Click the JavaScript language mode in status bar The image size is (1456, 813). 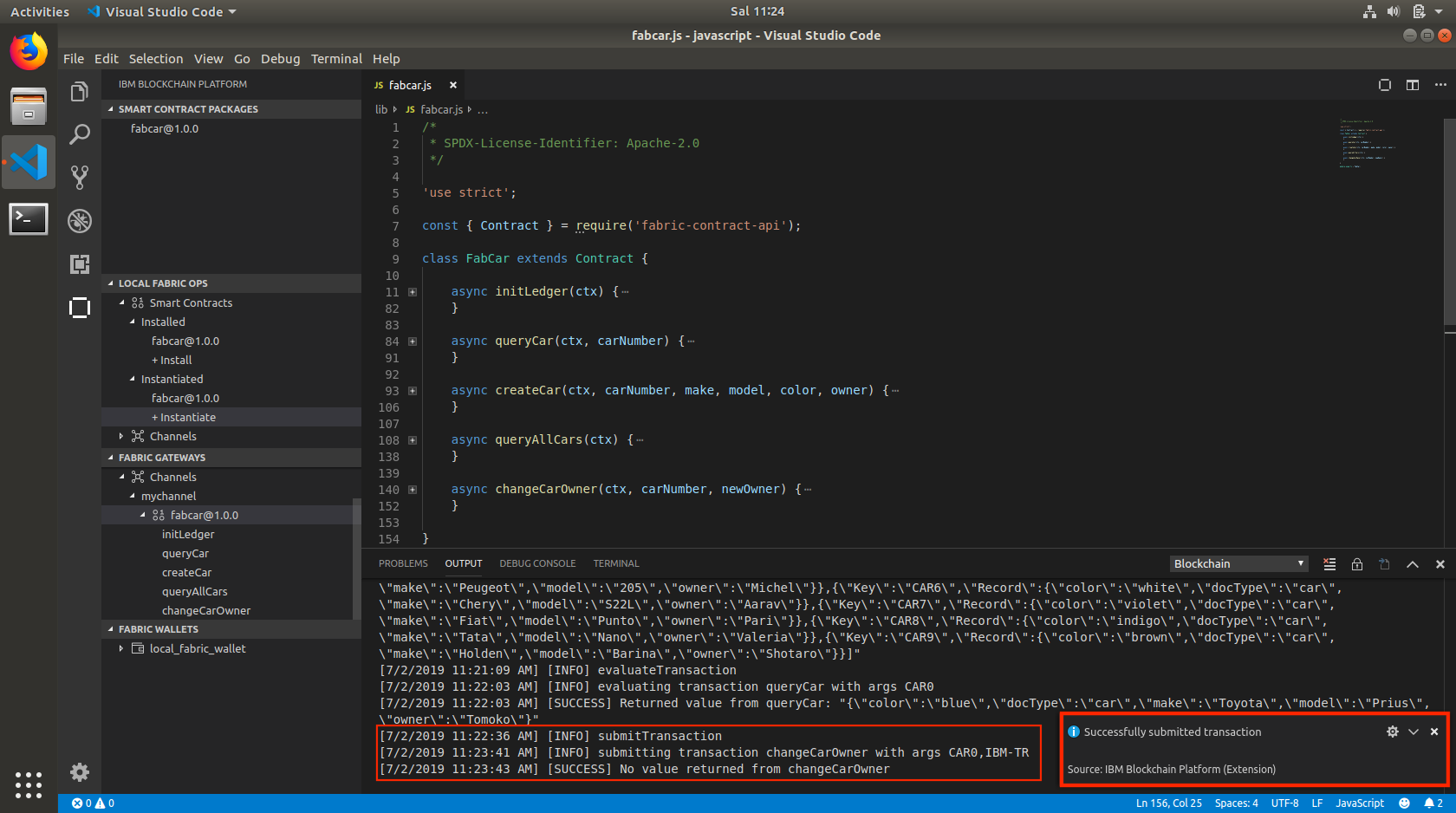1360,803
